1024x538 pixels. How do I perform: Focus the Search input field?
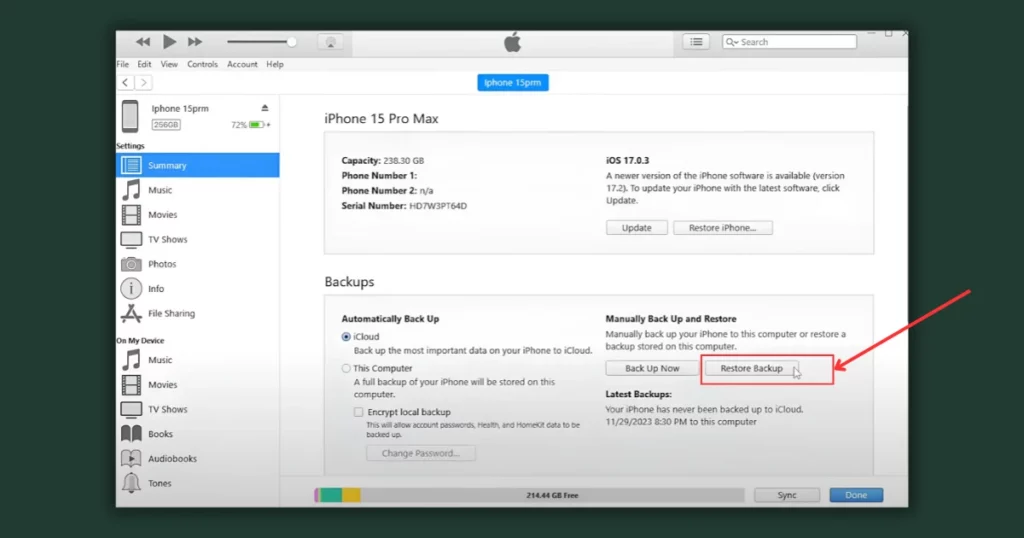point(789,42)
